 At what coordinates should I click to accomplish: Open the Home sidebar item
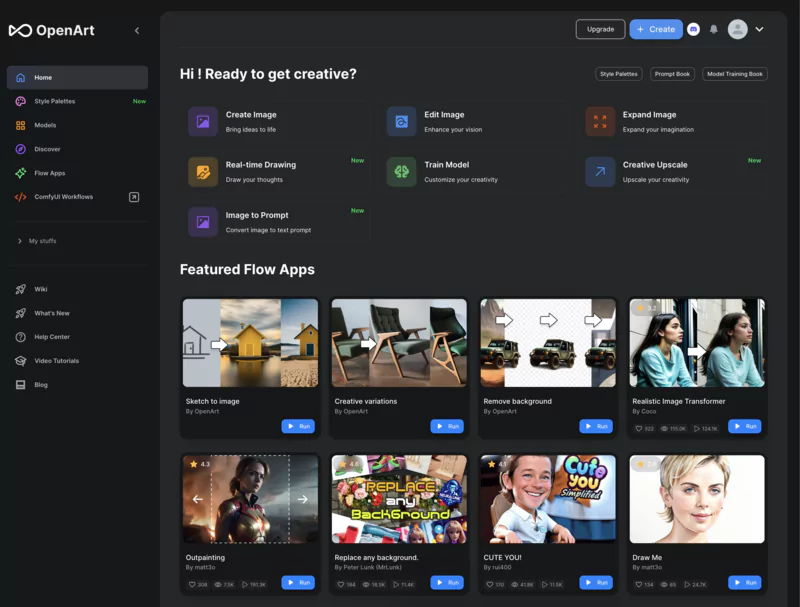78,78
